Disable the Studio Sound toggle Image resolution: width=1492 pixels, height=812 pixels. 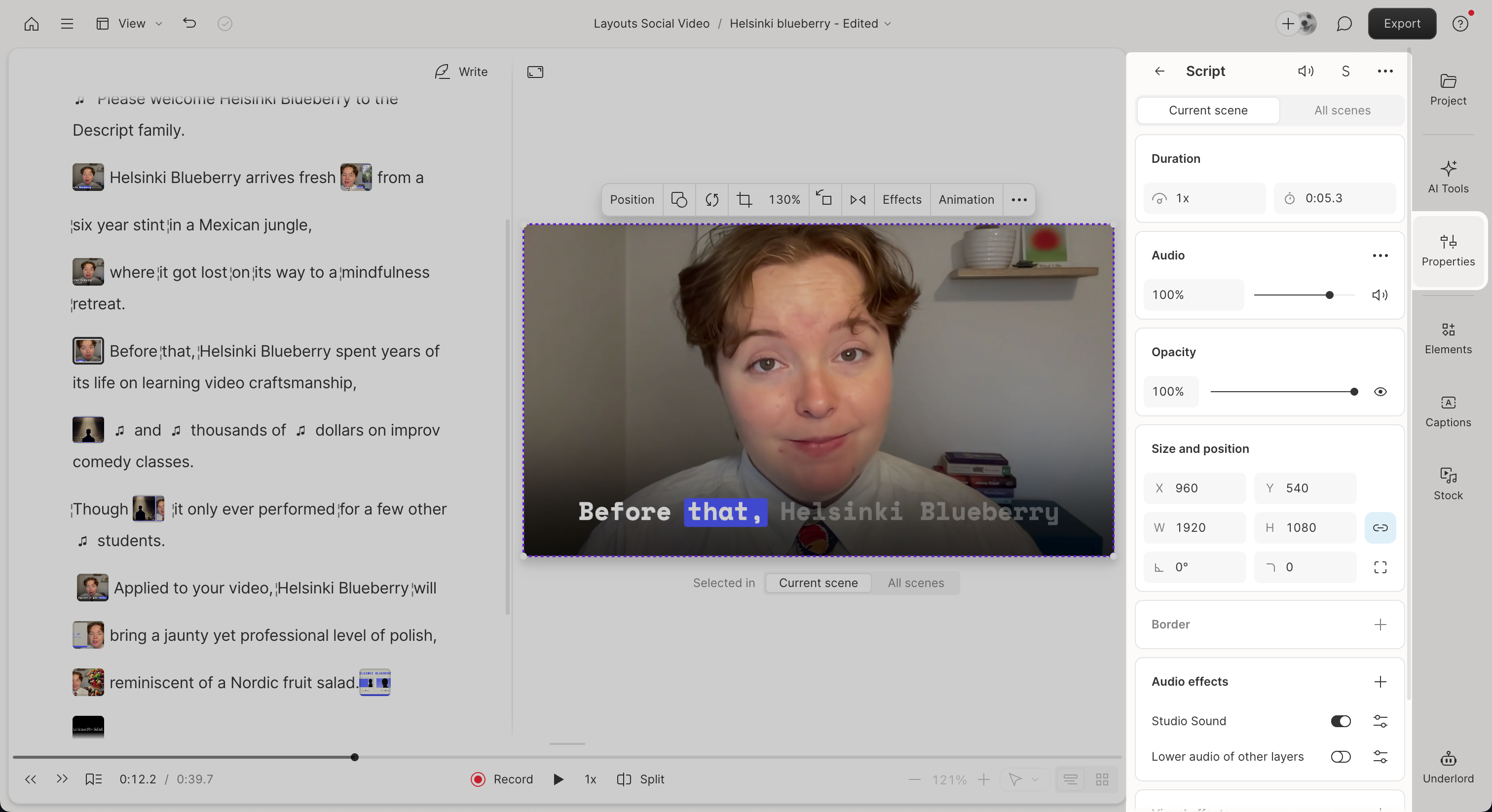[1340, 721]
